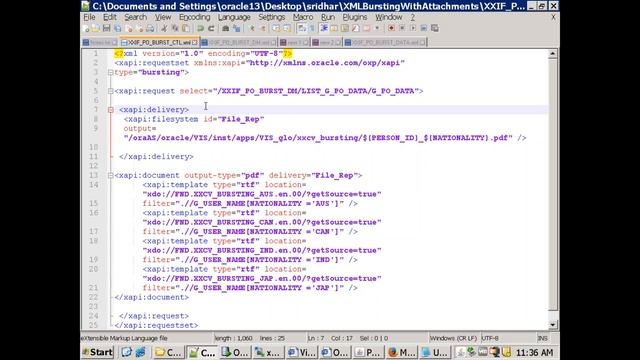
Task: Open the Language menu
Action: [x=234, y=17]
